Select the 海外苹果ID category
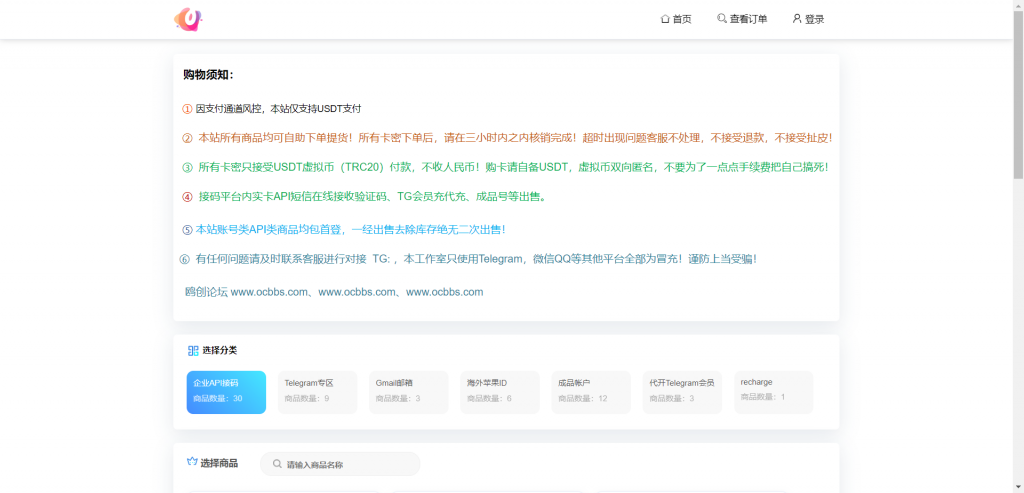The image size is (1024, 493). click(500, 392)
